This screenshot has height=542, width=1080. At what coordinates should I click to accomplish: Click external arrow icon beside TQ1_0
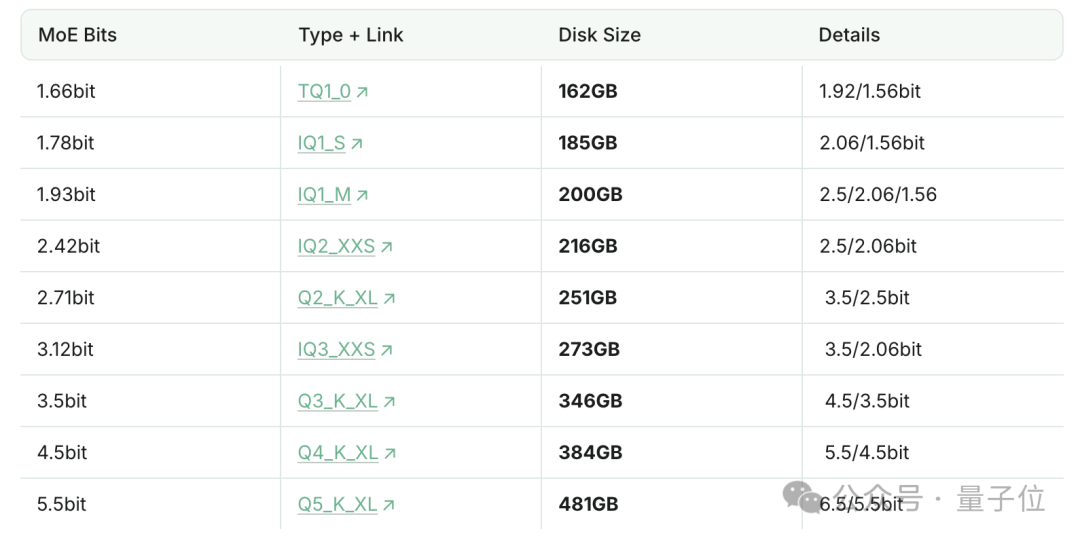(x=362, y=92)
